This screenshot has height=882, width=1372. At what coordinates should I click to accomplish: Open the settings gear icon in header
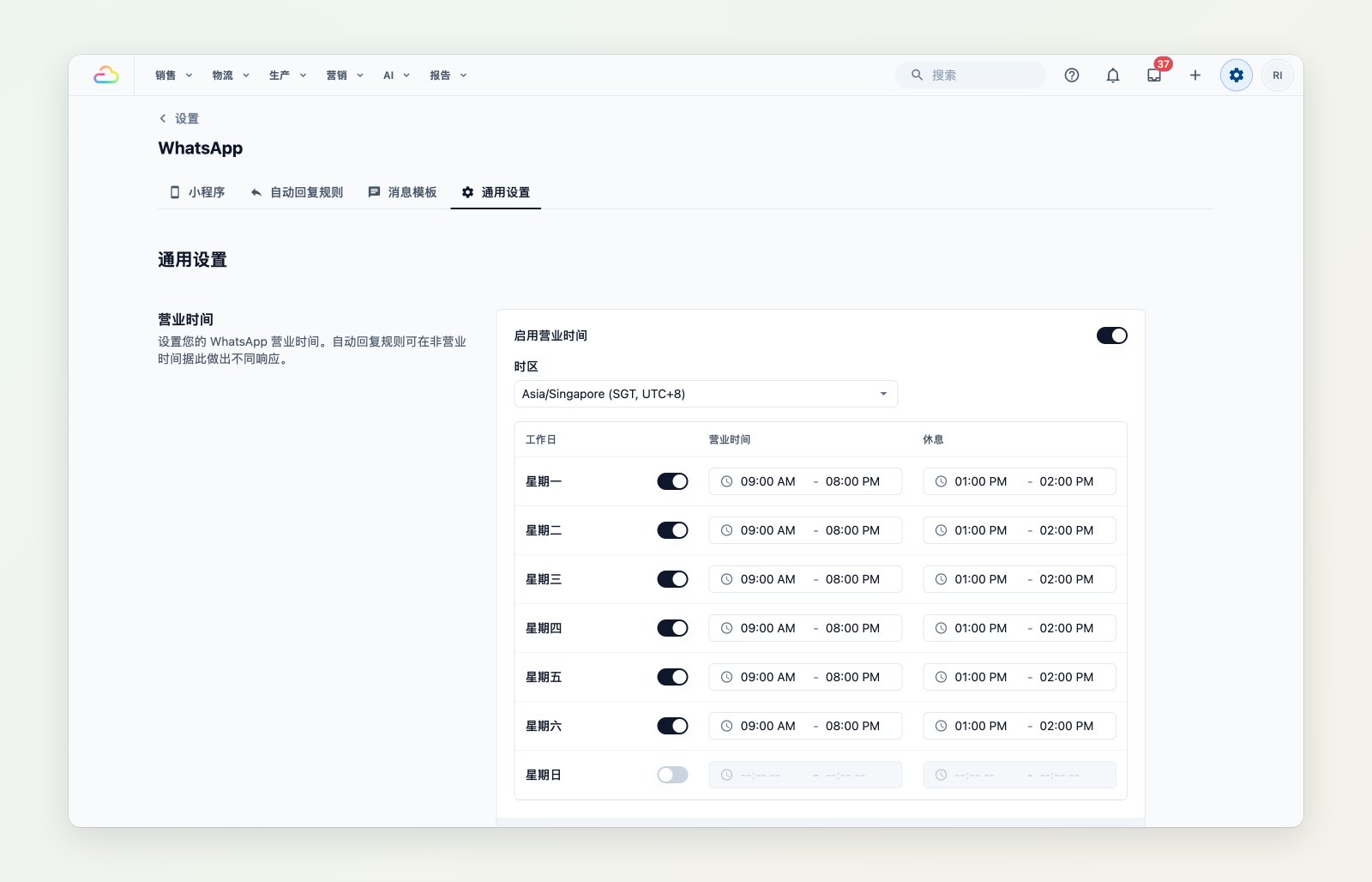(1237, 76)
